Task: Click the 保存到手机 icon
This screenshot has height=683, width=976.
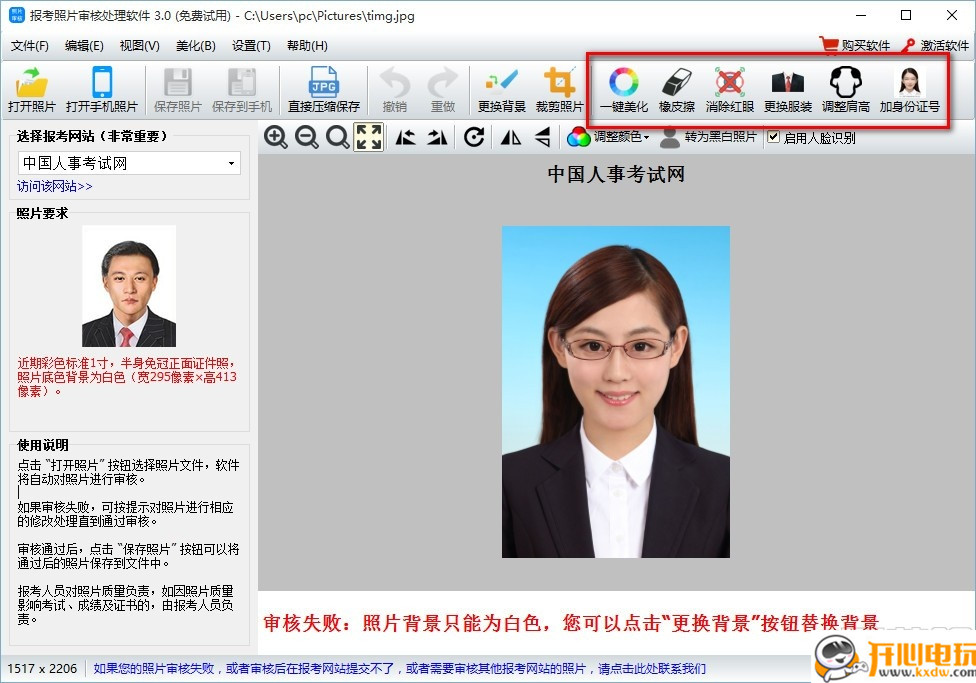Action: (x=242, y=82)
